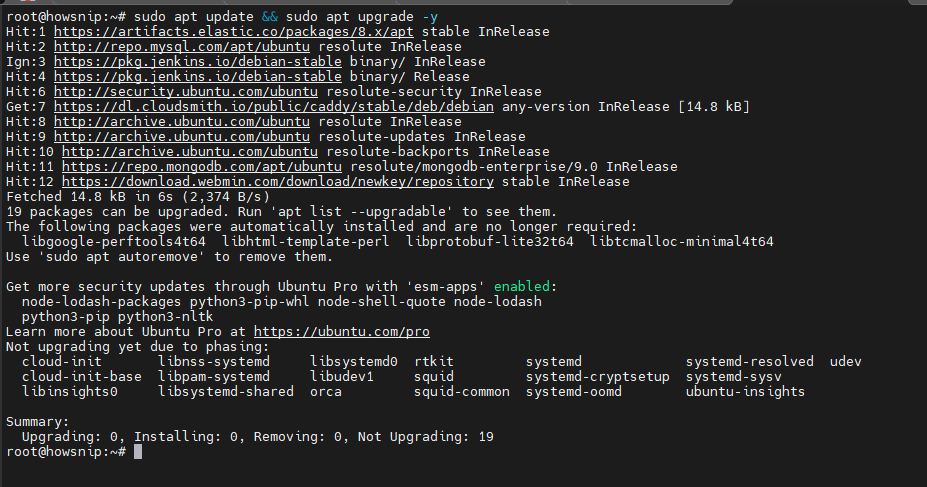Click the 'Fetched 14.8 kB in 6s' line
The width and height of the screenshot is (927, 487).
click(x=138, y=197)
